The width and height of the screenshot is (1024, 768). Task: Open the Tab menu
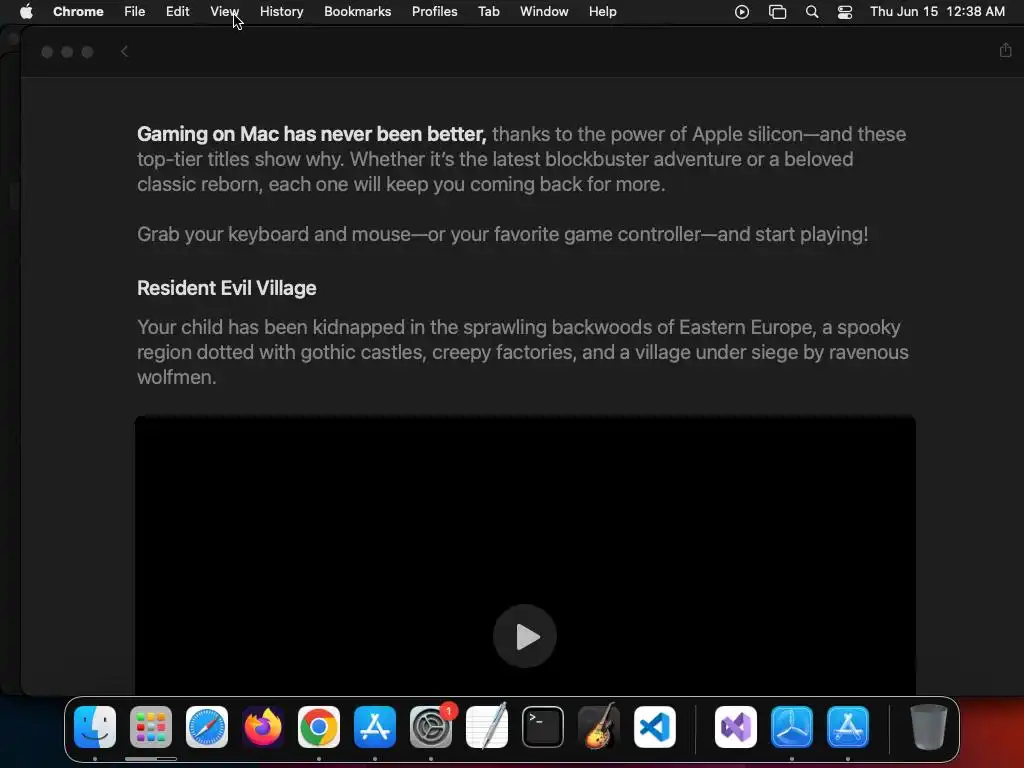coord(488,11)
